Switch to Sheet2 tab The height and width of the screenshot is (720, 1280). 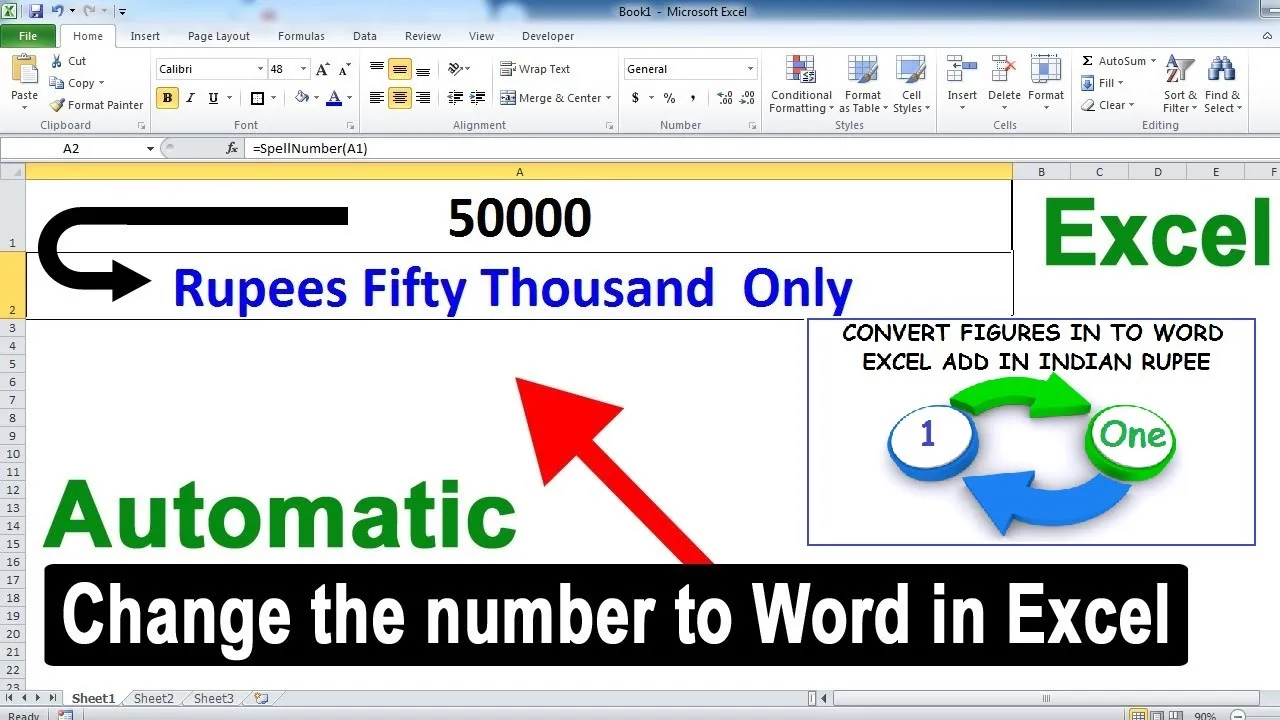[154, 699]
